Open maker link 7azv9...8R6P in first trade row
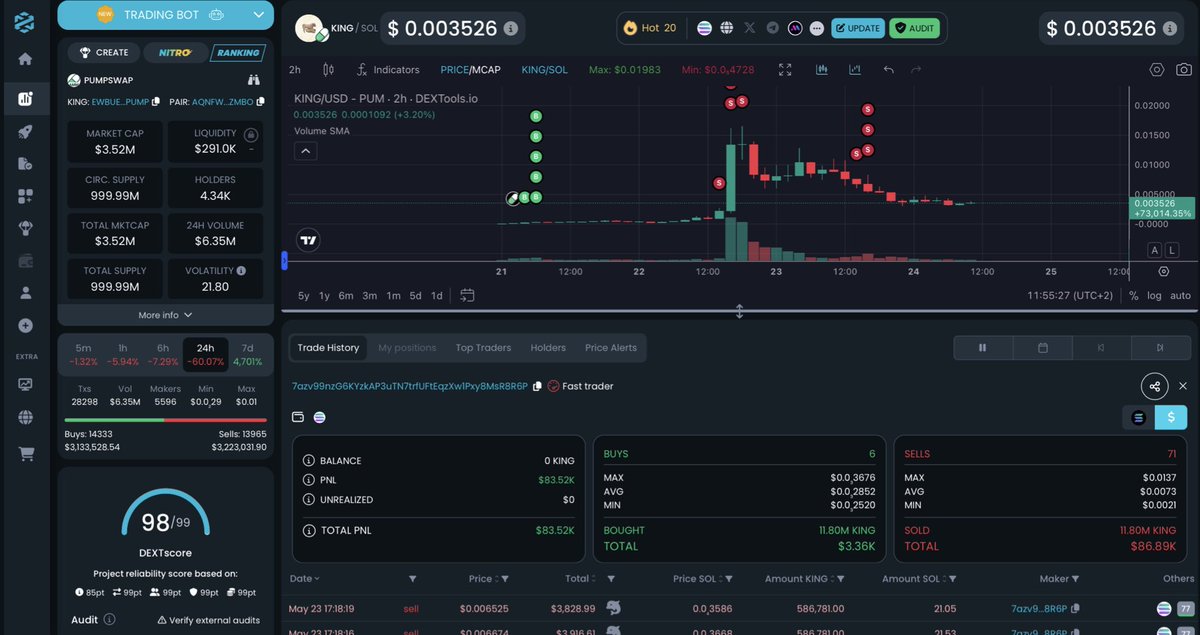The height and width of the screenshot is (635, 1200). click(x=1040, y=608)
